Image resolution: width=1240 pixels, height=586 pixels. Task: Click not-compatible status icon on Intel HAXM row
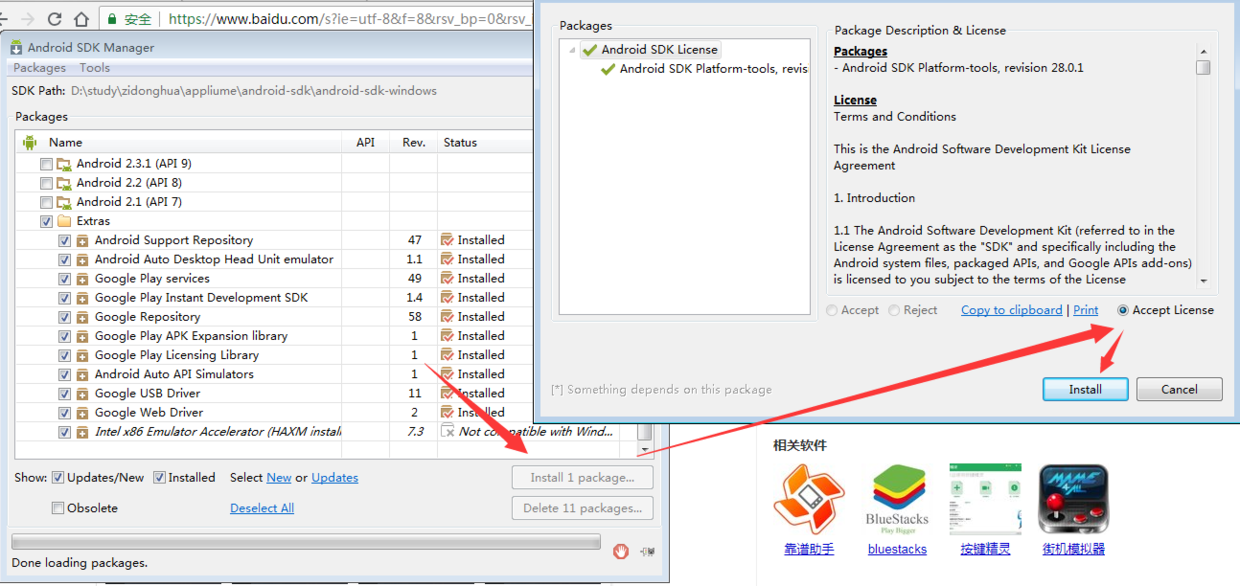click(447, 431)
